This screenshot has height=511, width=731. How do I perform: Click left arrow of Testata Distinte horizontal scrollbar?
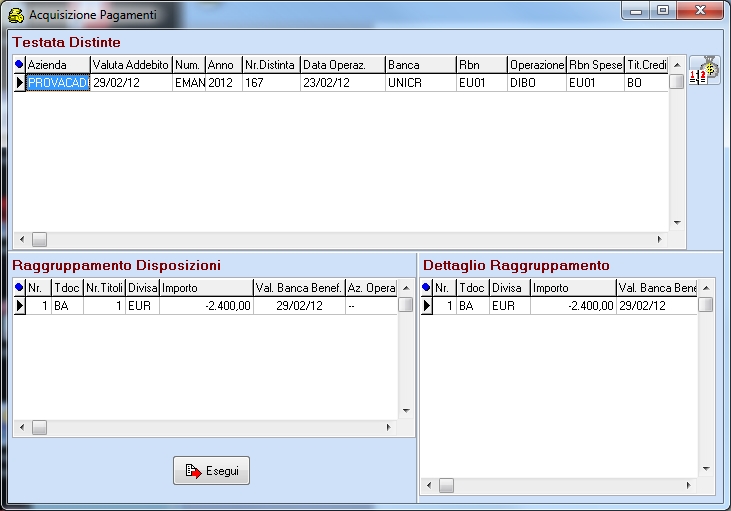point(22,239)
